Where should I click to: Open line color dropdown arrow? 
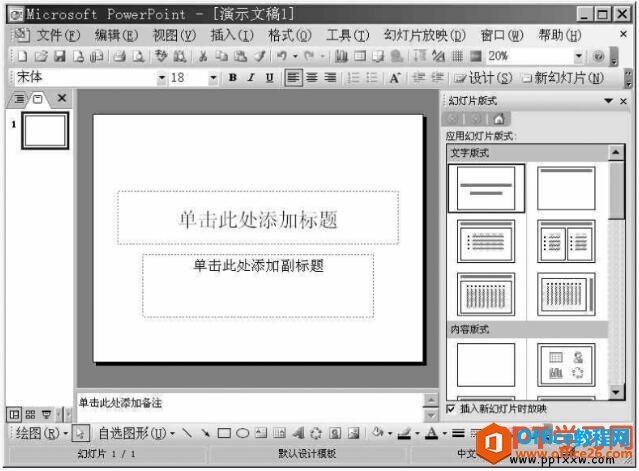pyautogui.click(x=418, y=433)
